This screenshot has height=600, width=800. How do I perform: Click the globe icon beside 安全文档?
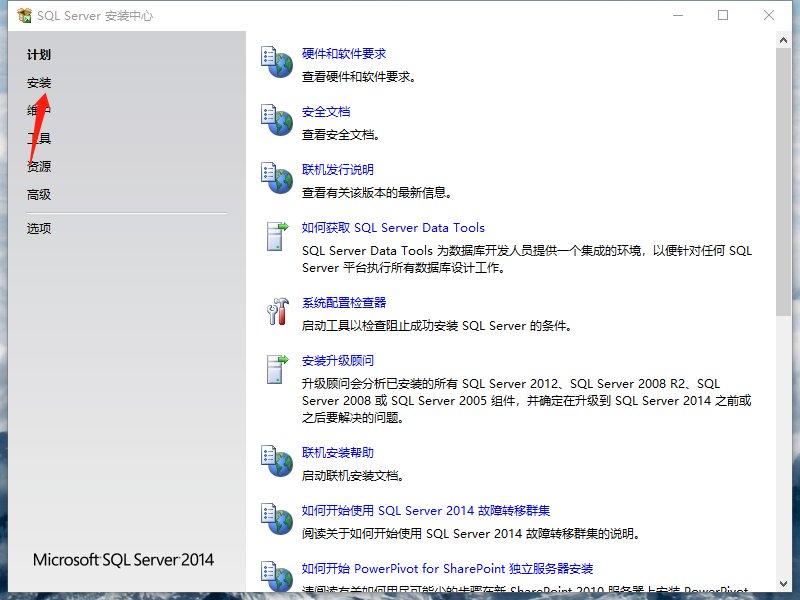point(277,120)
